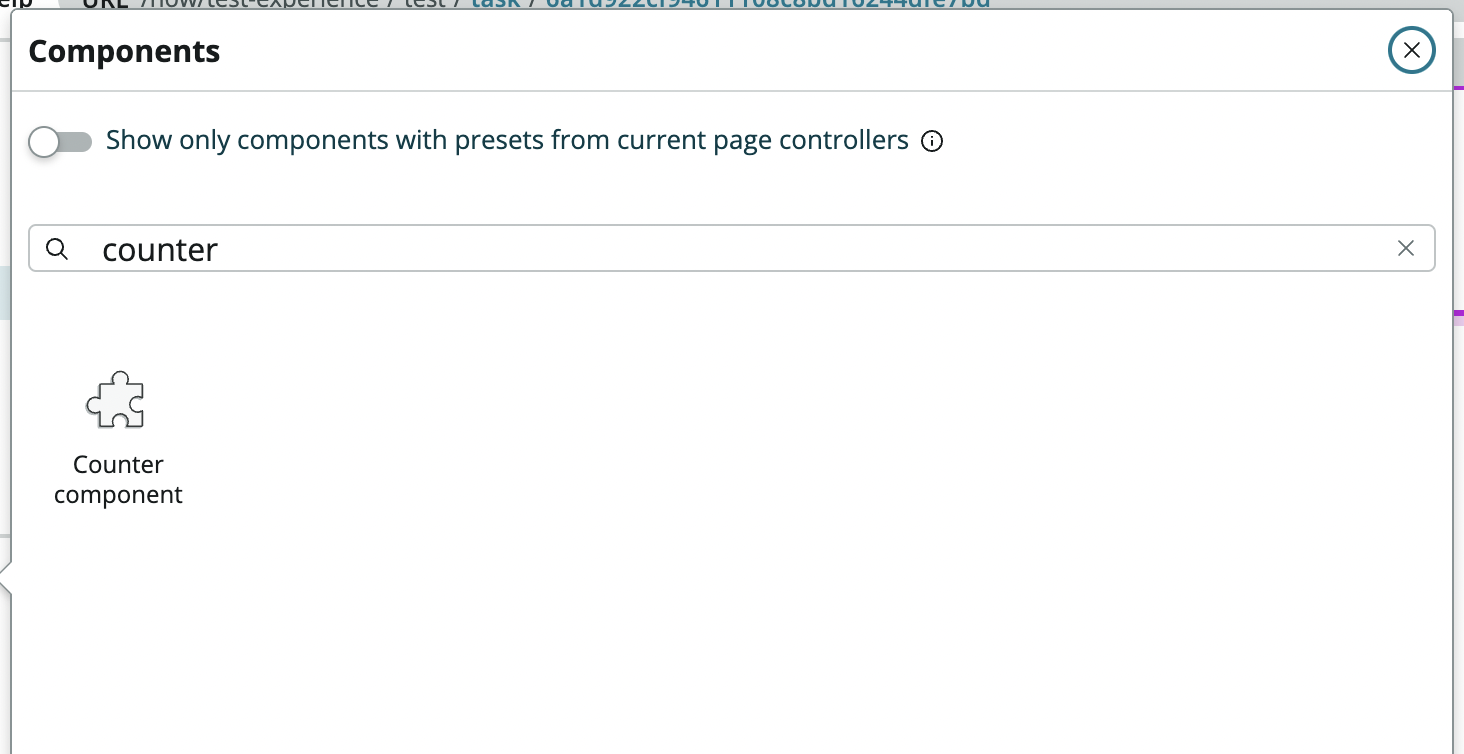This screenshot has width=1464, height=754.
Task: Click the Counter component puzzle icon
Action: pyautogui.click(x=116, y=400)
